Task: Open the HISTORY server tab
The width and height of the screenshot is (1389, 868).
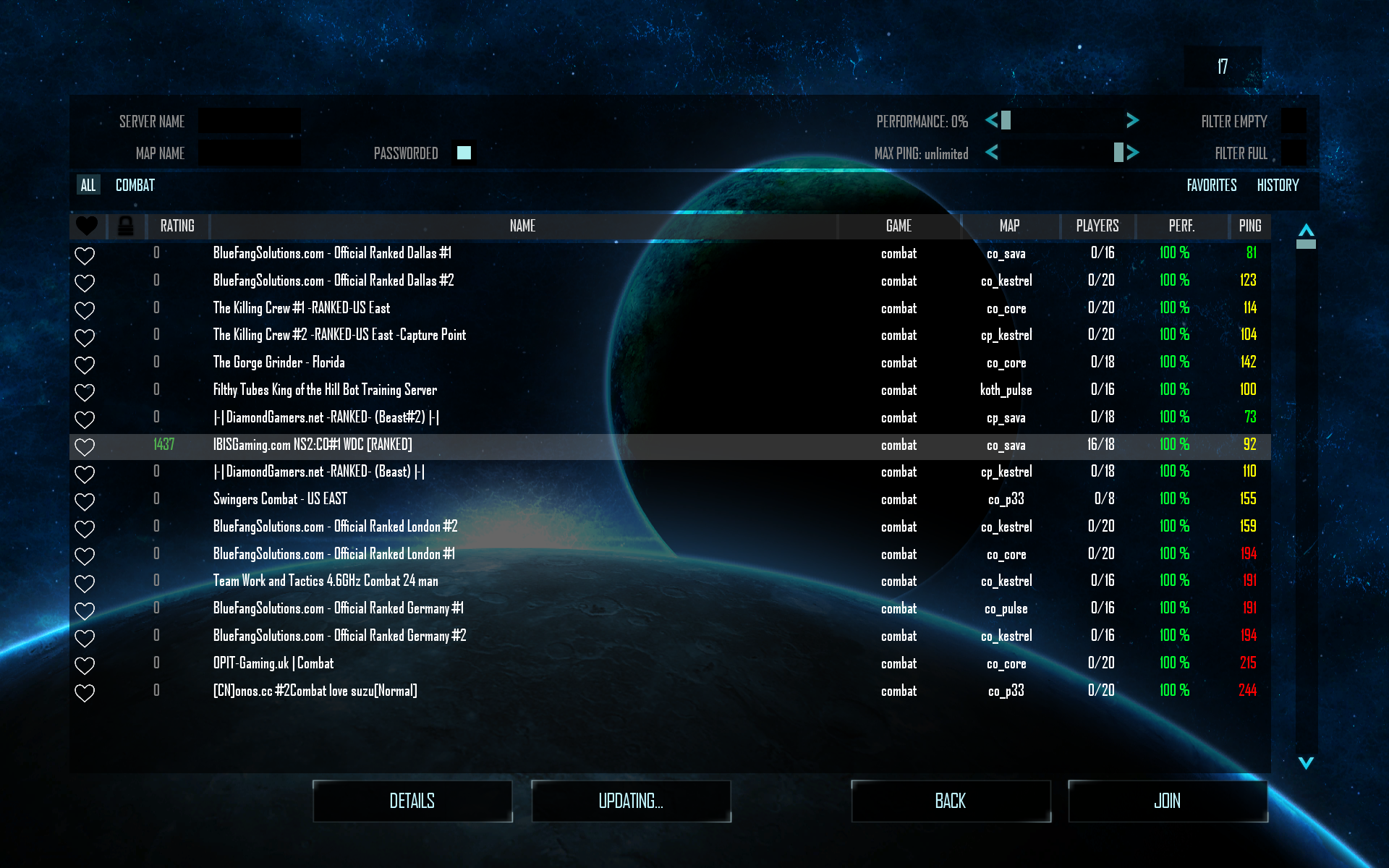Action: 1278,185
